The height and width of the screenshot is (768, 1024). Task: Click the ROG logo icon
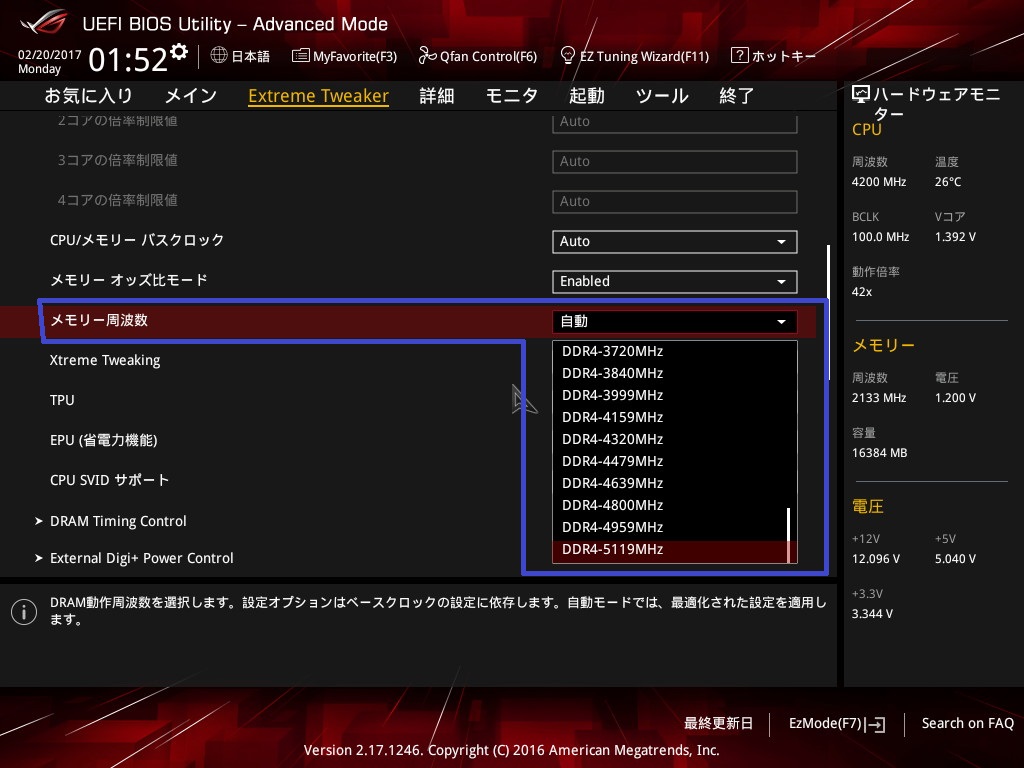pyautogui.click(x=44, y=23)
